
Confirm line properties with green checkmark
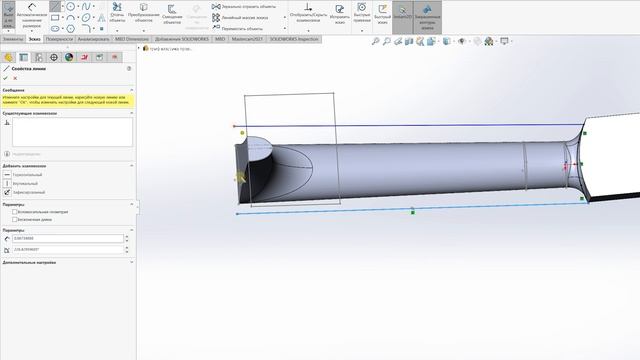click(x=5, y=78)
